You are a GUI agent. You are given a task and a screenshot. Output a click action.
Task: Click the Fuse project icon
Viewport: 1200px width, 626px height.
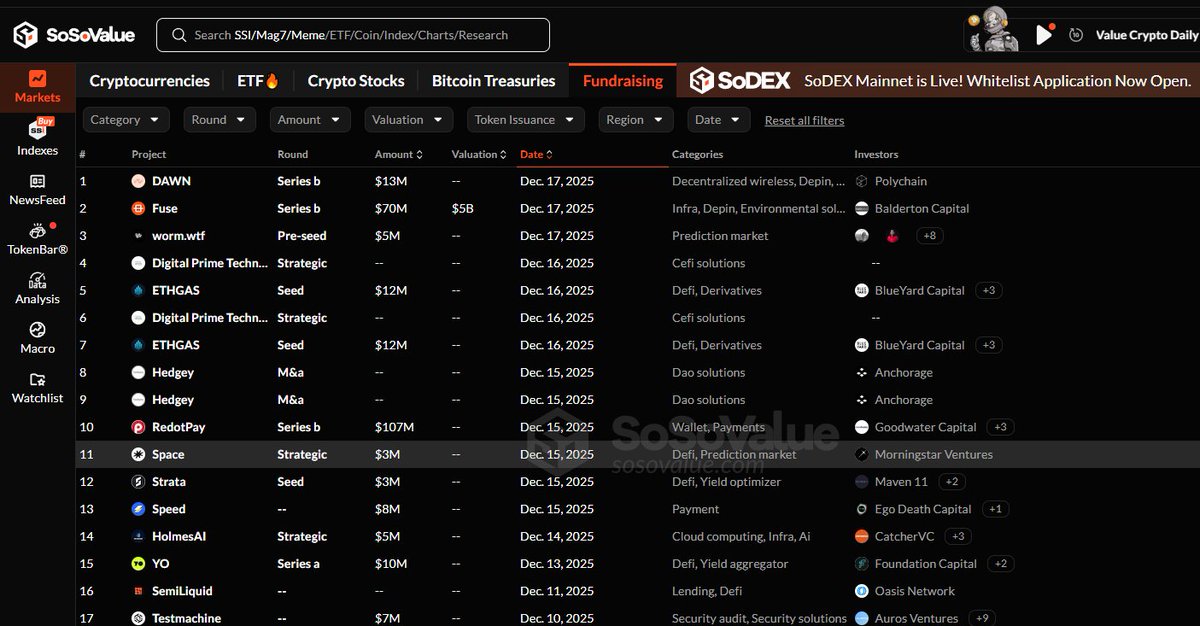click(x=138, y=208)
